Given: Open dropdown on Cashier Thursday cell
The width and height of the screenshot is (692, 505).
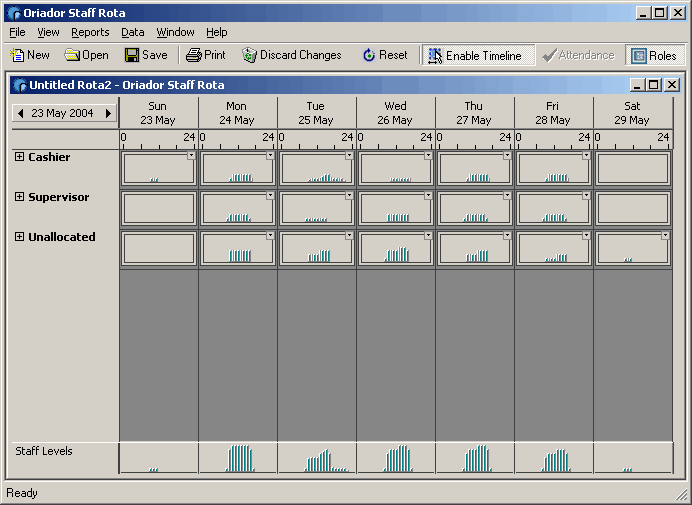Looking at the screenshot, I should pos(507,155).
